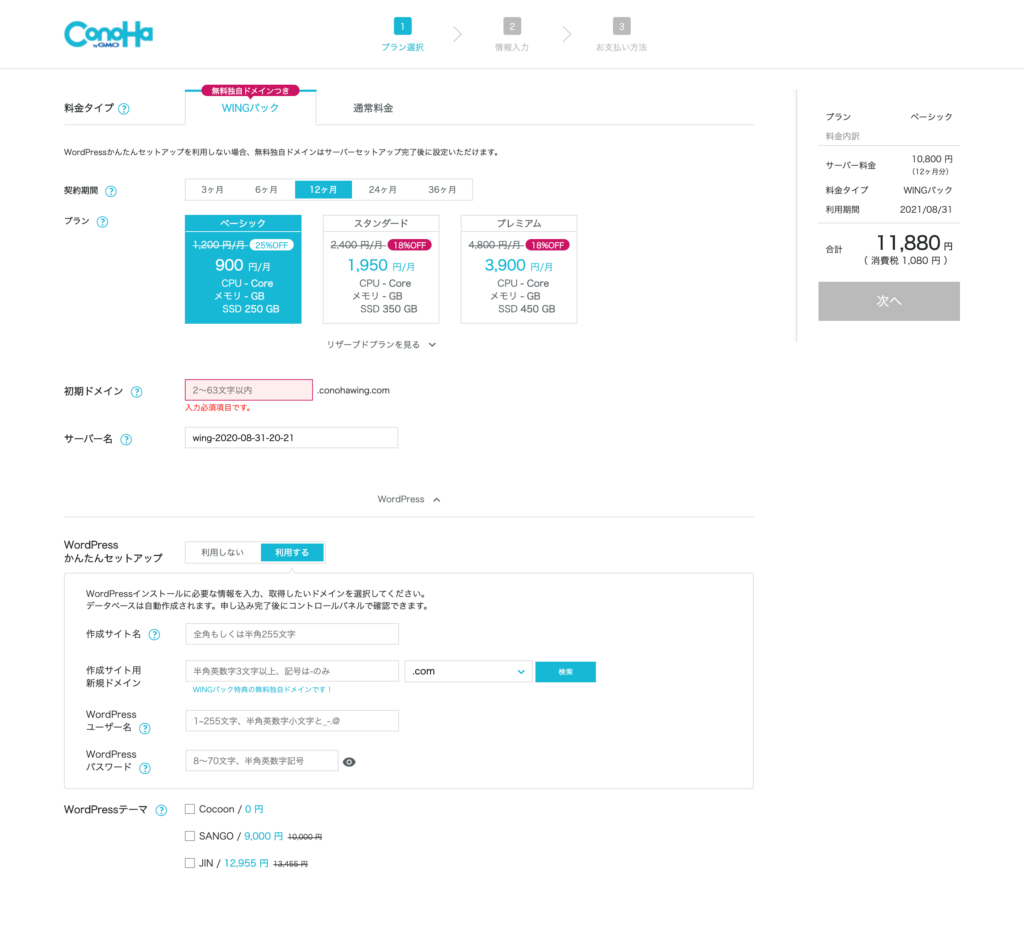1024x937 pixels.
Task: Open help icon next to 初期ドメイン
Action: (x=136, y=392)
